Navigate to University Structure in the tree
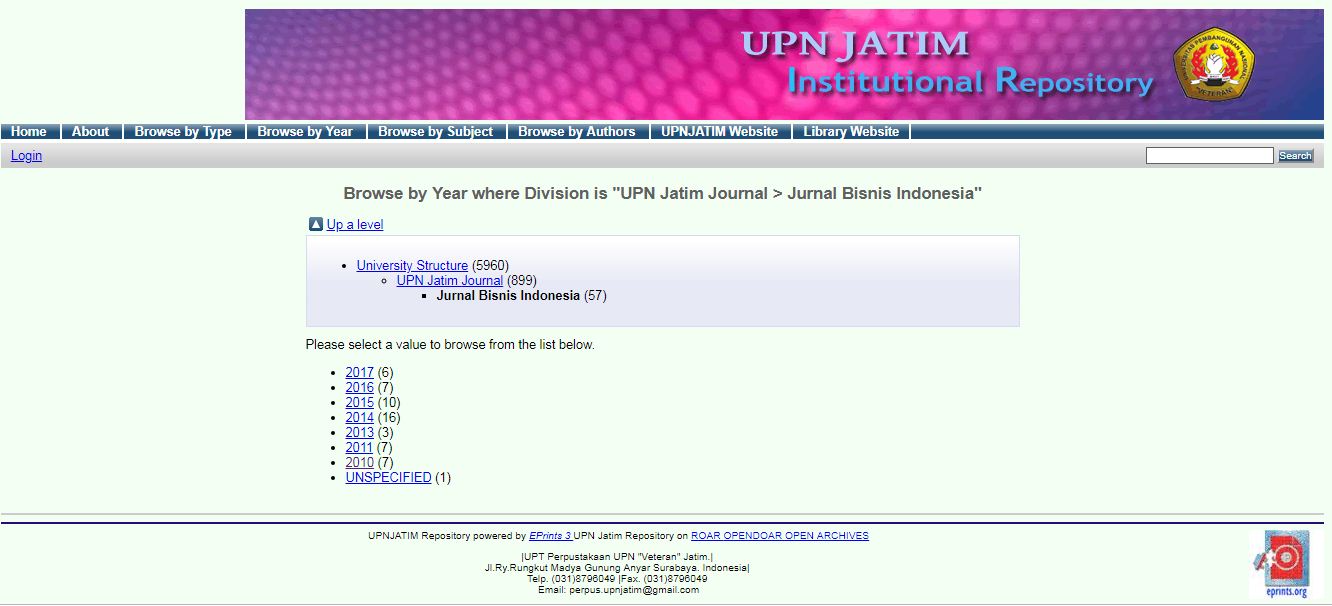Viewport: 1332px width, 606px height. 412,265
